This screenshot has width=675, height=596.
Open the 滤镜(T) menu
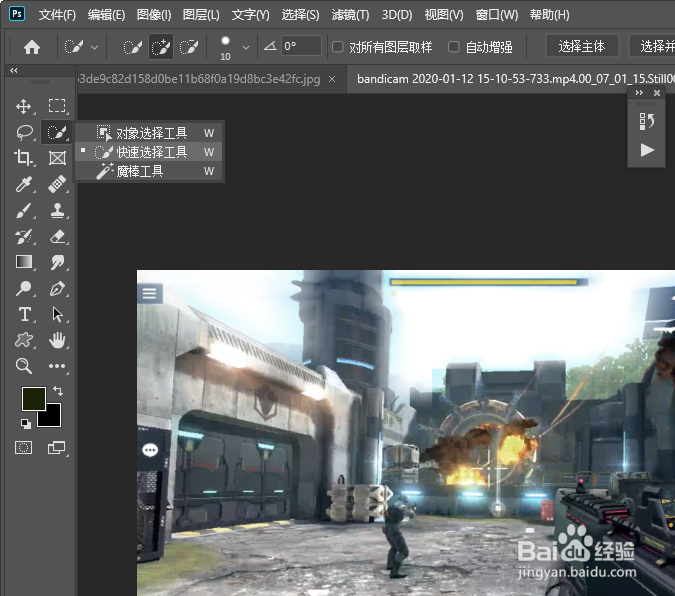[x=350, y=15]
